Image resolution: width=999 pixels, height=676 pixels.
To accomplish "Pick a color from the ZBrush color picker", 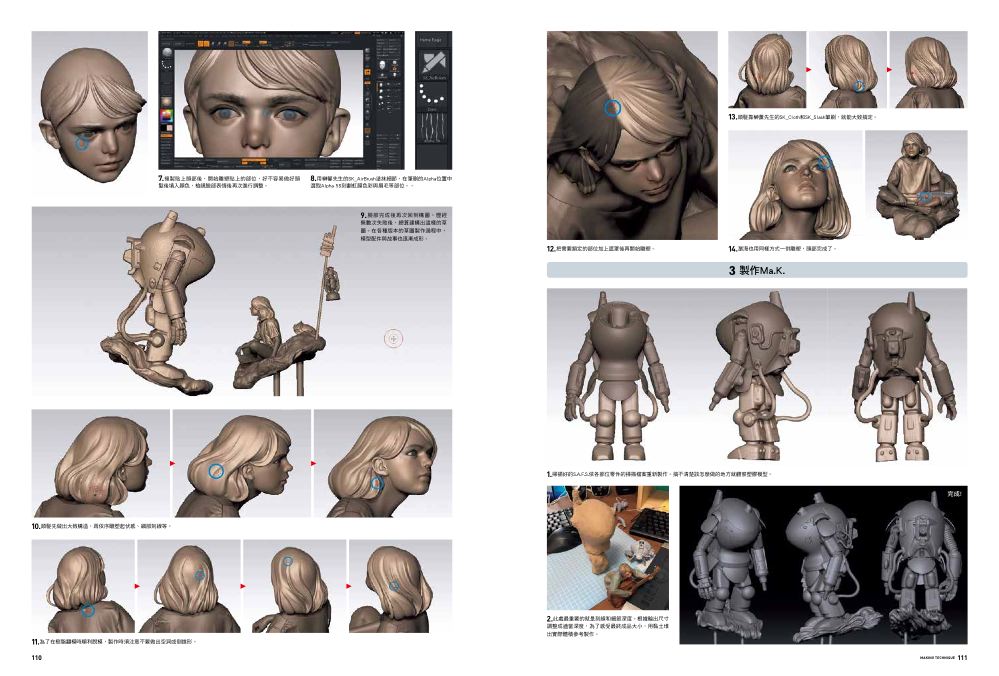I will (x=167, y=116).
